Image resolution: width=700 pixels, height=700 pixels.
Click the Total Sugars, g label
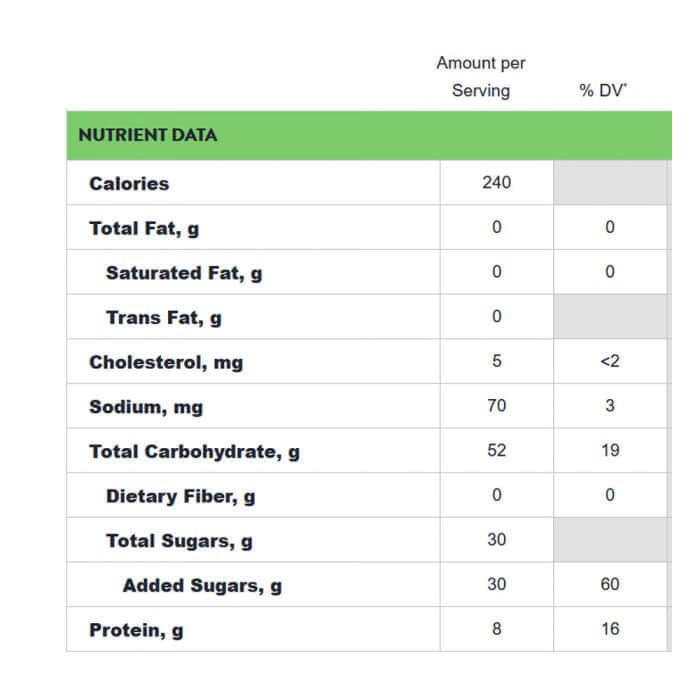pyautogui.click(x=179, y=541)
